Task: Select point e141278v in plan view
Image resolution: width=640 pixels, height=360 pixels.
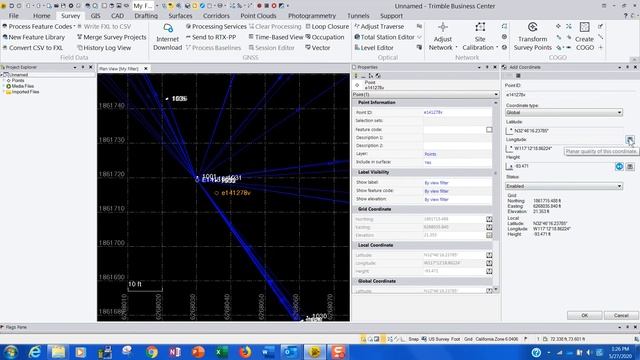Action: [217, 193]
